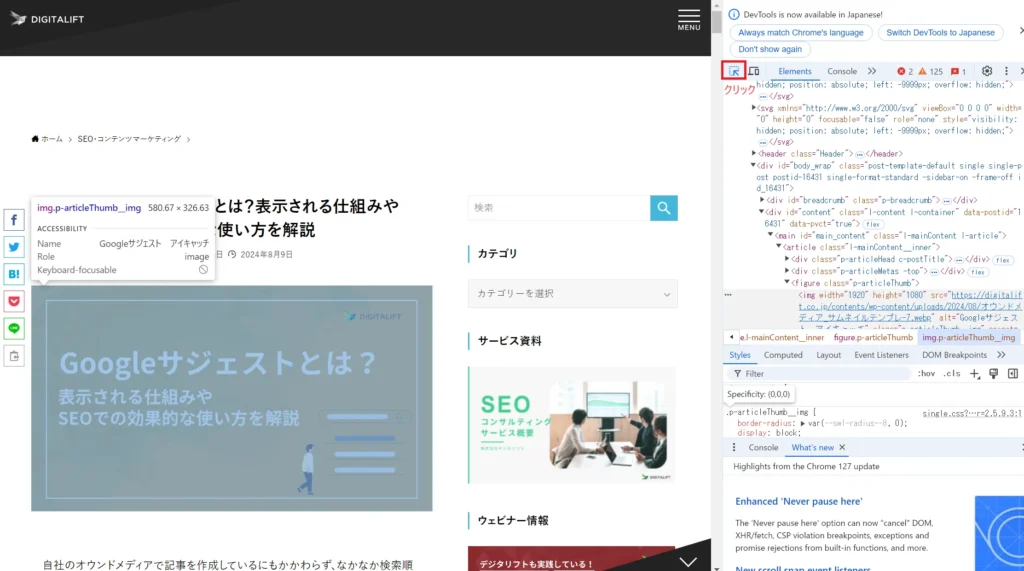Click the scroll-to-top chevron at the page corner
The height and width of the screenshot is (571, 1024).
pyautogui.click(x=688, y=561)
